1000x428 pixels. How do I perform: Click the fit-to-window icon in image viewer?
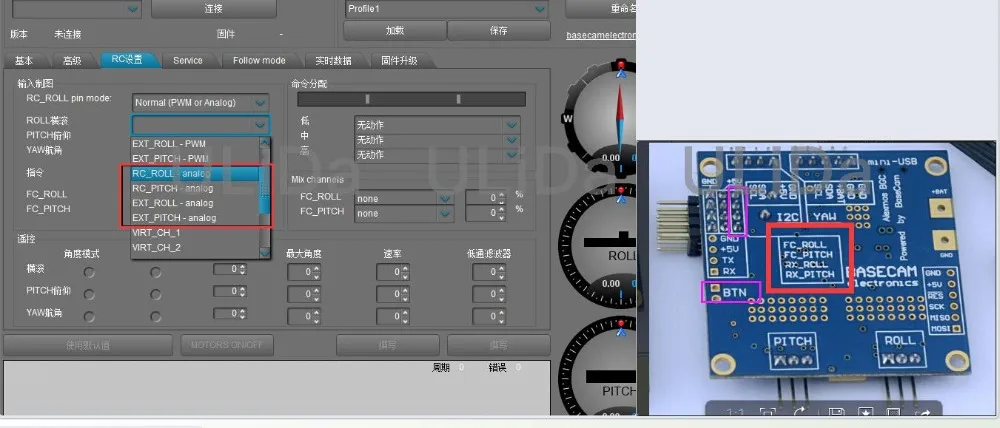click(x=768, y=413)
